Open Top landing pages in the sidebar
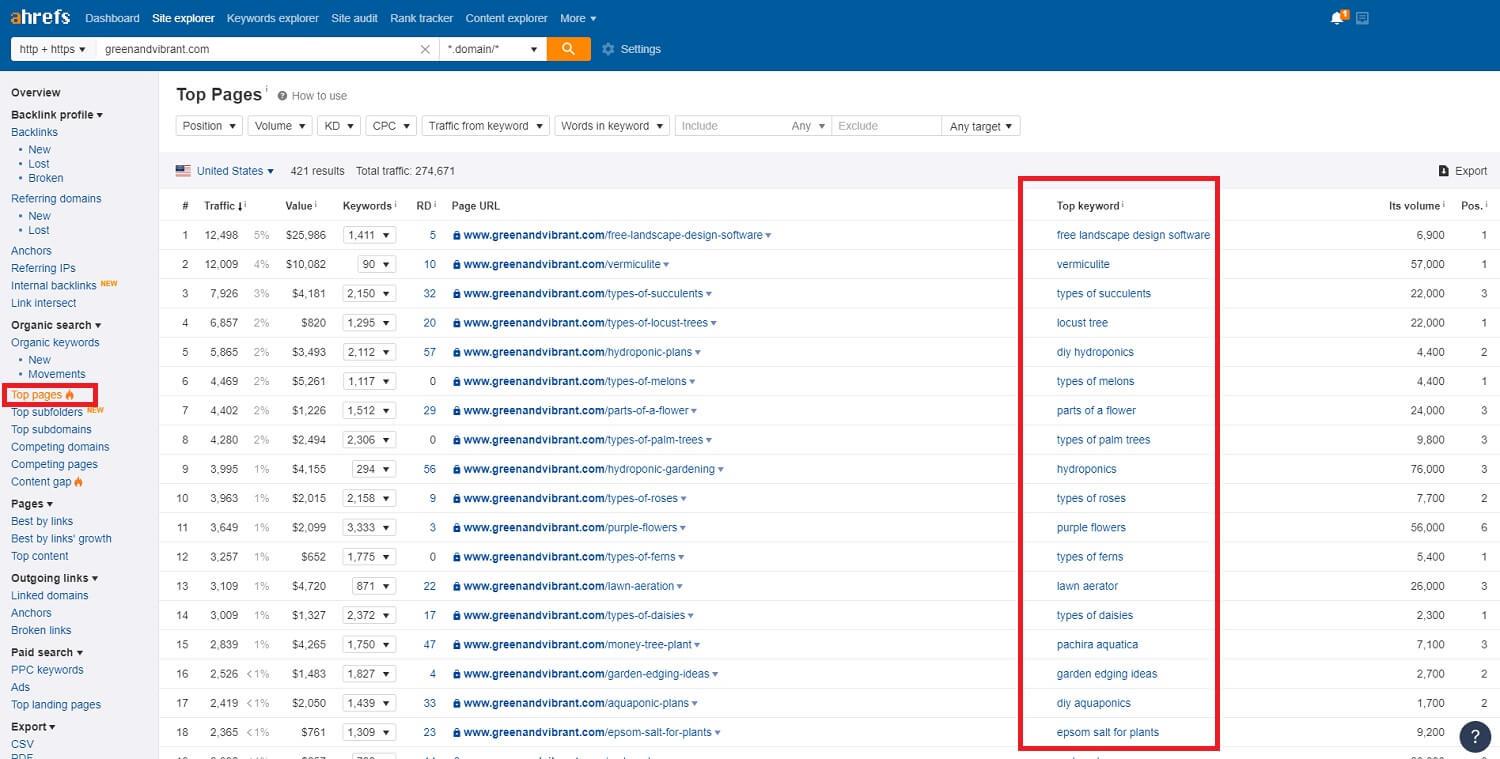This screenshot has height=759, width=1500. tap(56, 705)
